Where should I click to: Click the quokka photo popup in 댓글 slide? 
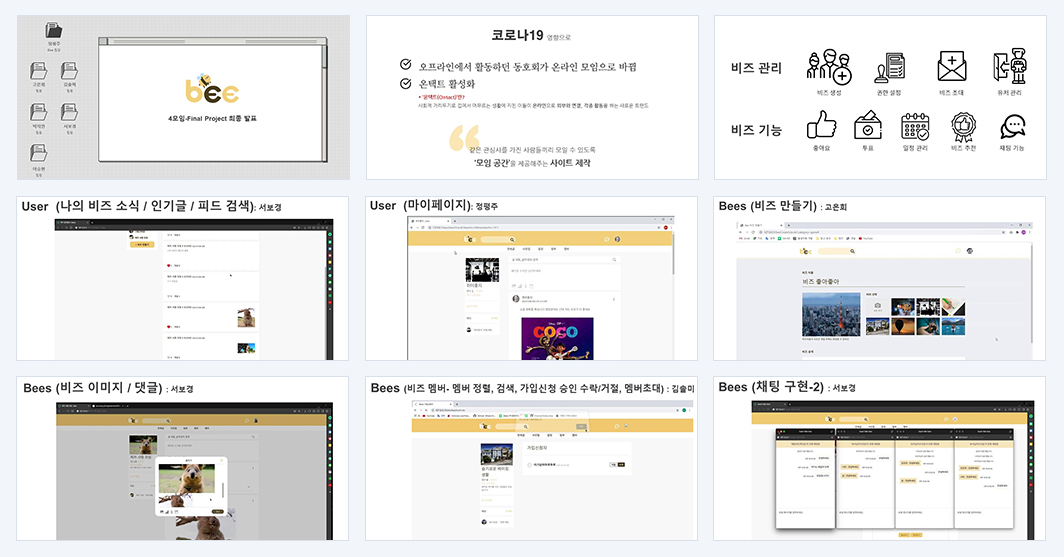187,479
